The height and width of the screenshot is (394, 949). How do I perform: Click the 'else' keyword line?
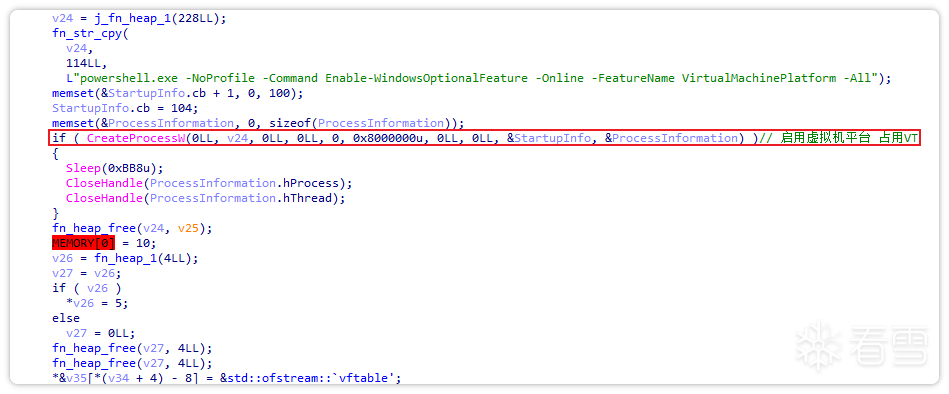66,318
